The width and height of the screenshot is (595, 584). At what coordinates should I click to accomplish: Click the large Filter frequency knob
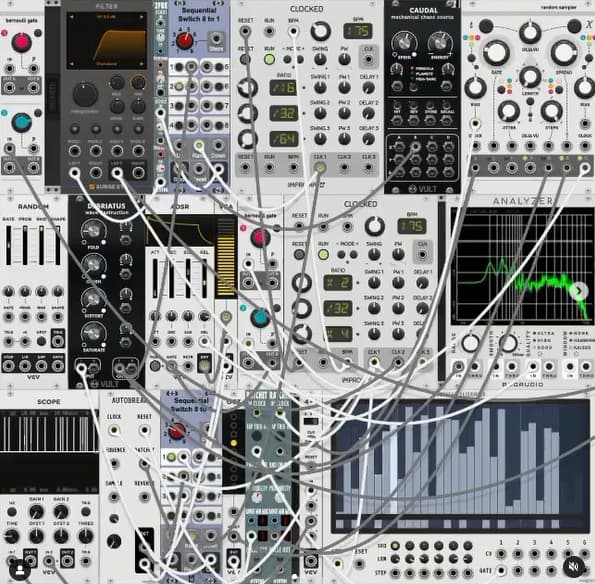point(85,94)
